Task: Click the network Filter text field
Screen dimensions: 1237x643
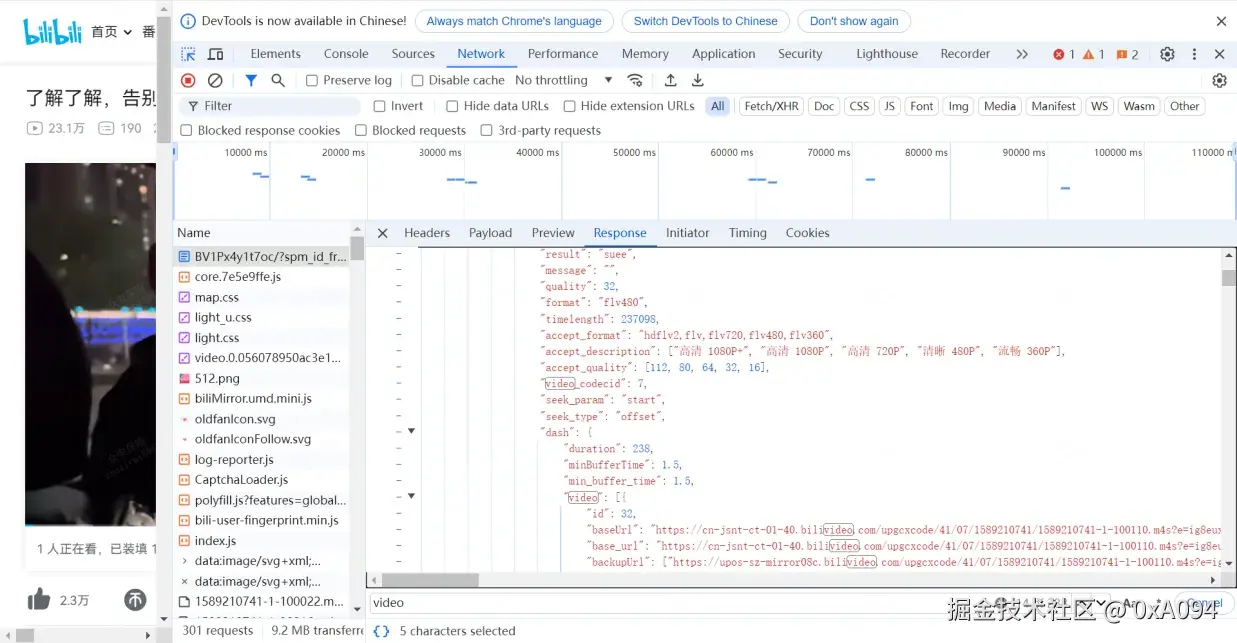Action: (x=270, y=106)
